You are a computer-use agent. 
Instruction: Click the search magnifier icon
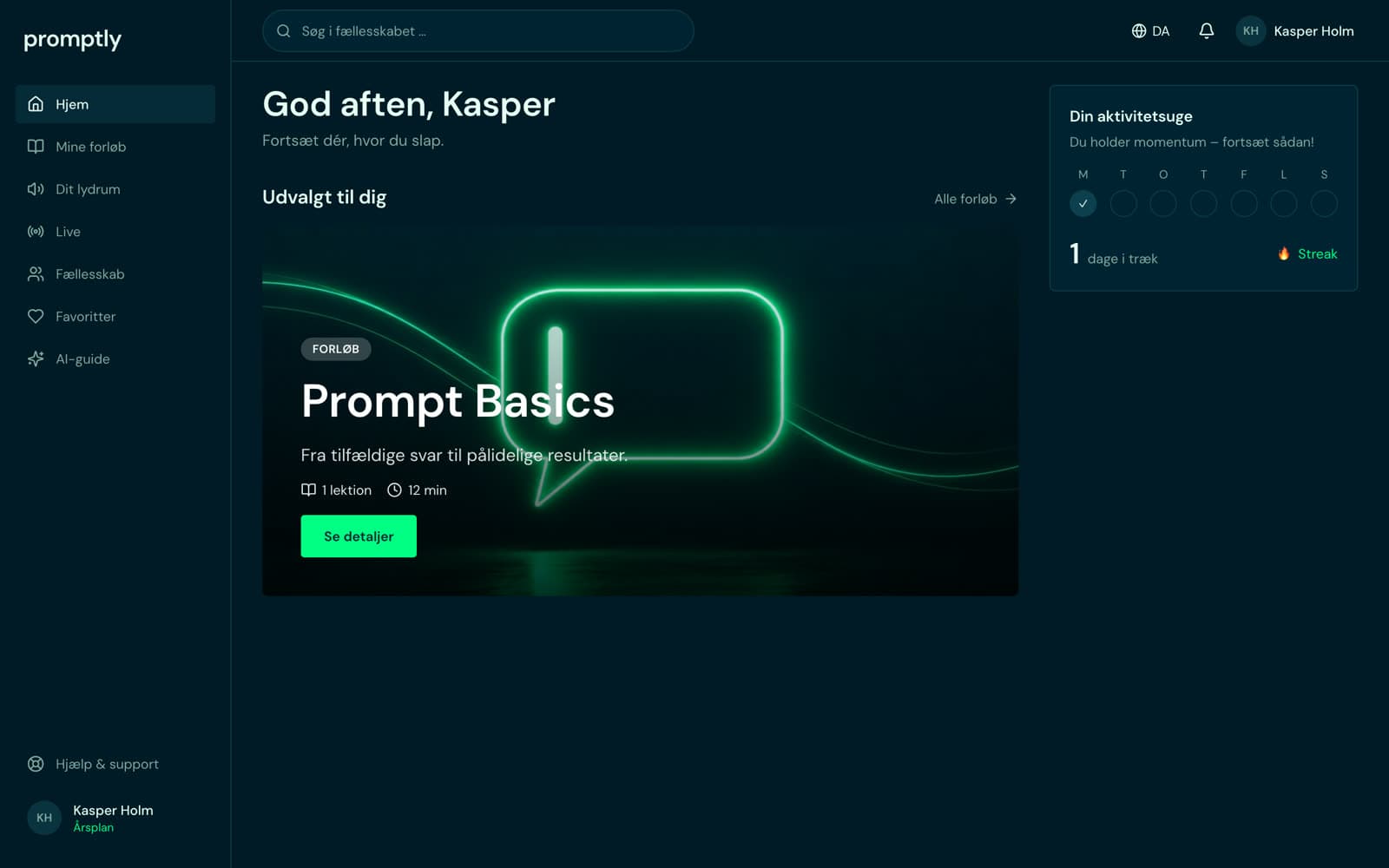tap(283, 31)
